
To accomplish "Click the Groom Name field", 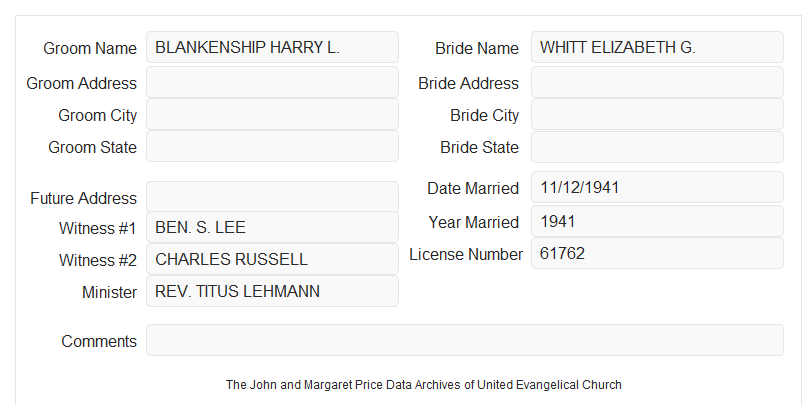I will pyautogui.click(x=272, y=47).
